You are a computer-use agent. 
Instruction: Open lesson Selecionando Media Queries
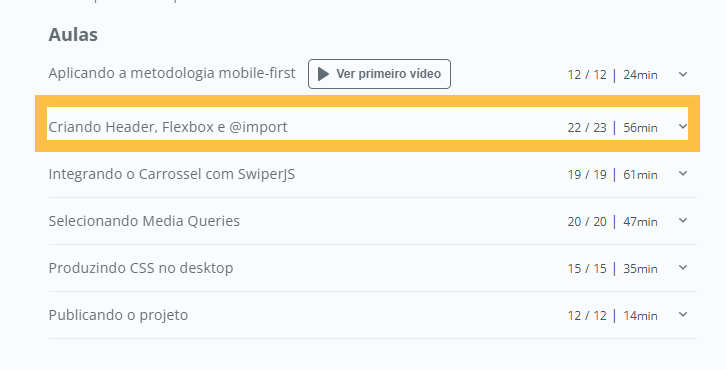pos(144,221)
